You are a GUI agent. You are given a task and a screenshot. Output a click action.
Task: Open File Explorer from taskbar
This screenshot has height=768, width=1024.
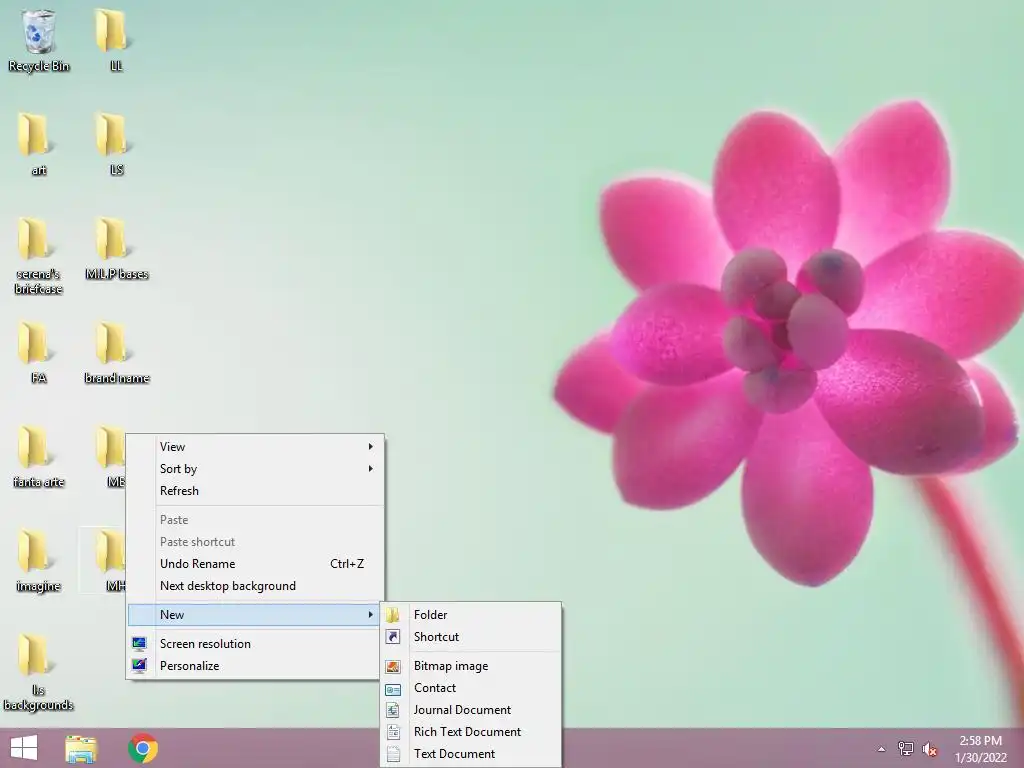click(81, 749)
